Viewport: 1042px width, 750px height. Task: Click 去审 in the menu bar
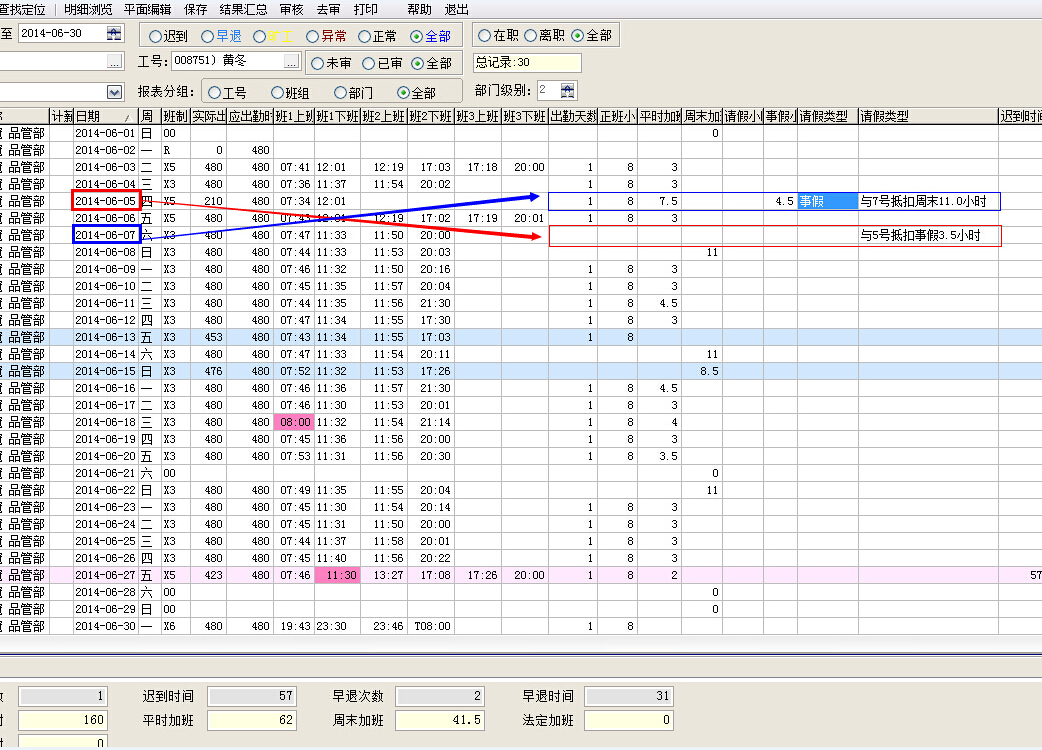(328, 9)
